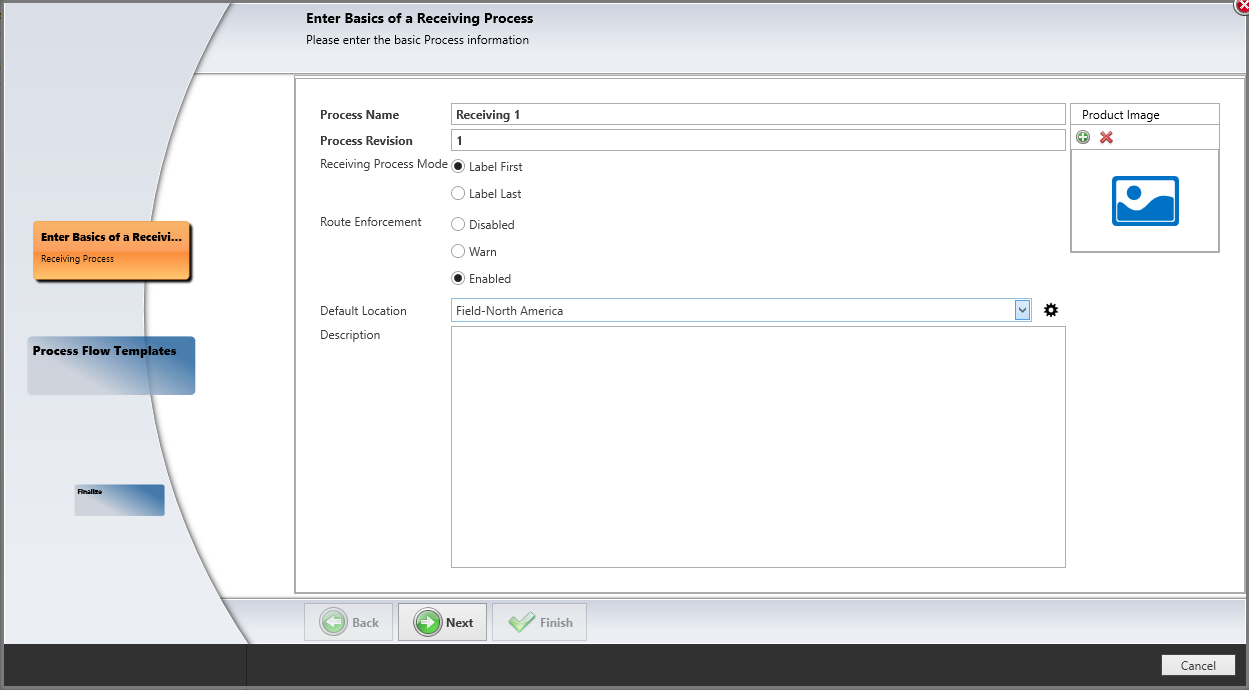Click the Process Revision field

757,140
